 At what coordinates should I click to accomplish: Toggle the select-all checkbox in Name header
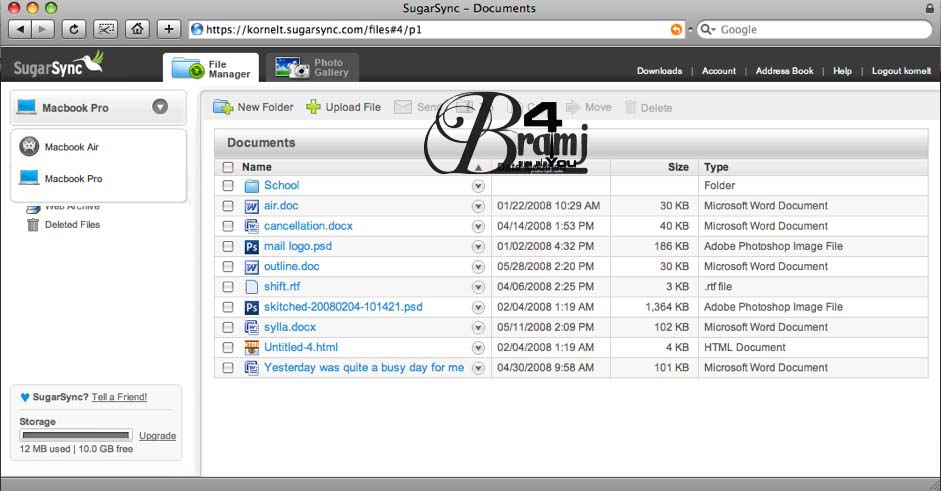(228, 167)
